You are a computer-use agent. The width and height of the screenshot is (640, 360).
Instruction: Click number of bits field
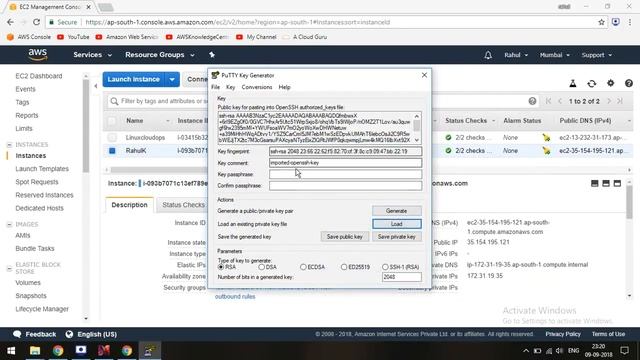click(402, 277)
